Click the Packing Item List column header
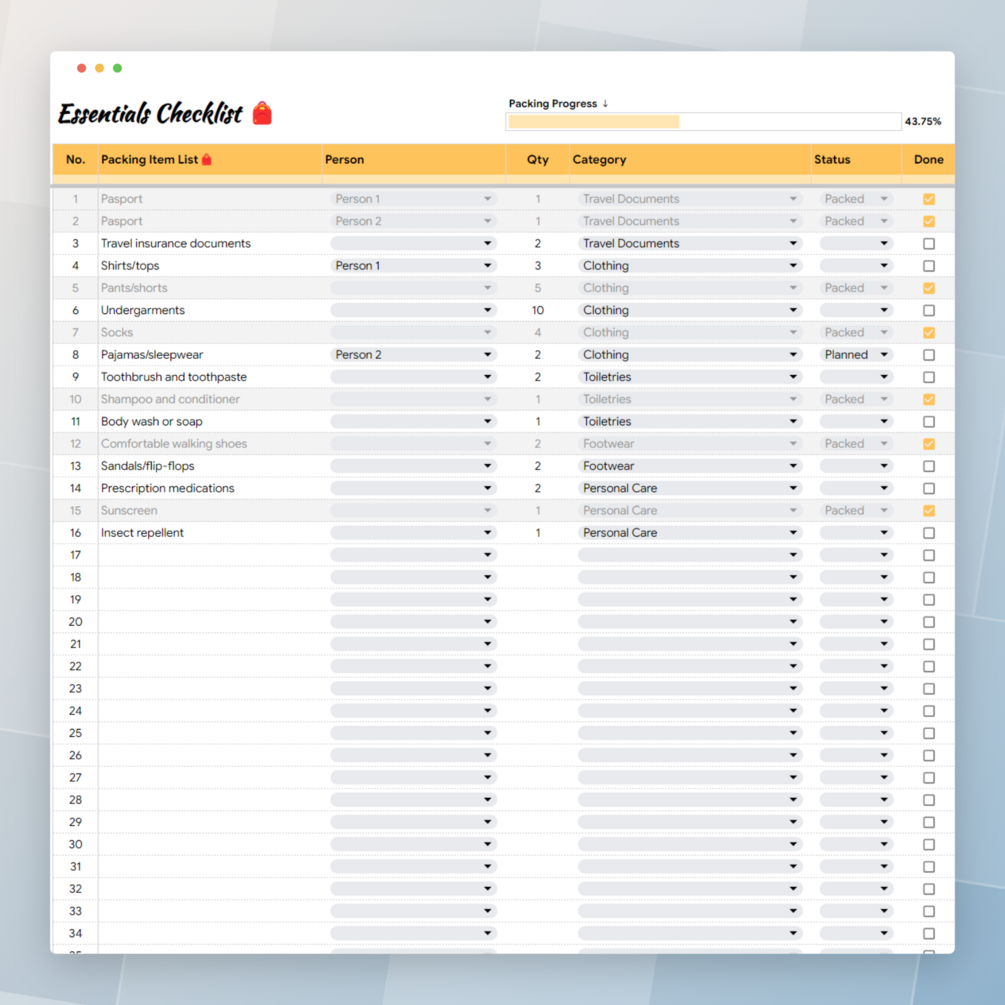 coord(209,160)
